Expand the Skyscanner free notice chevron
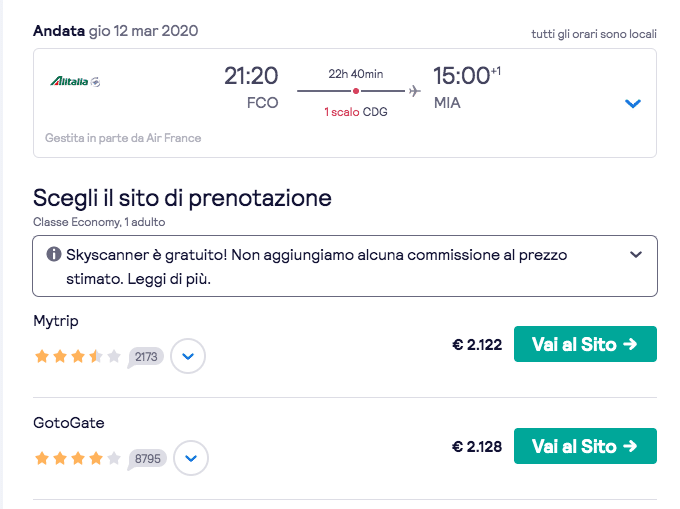The width and height of the screenshot is (680, 509). (x=636, y=255)
